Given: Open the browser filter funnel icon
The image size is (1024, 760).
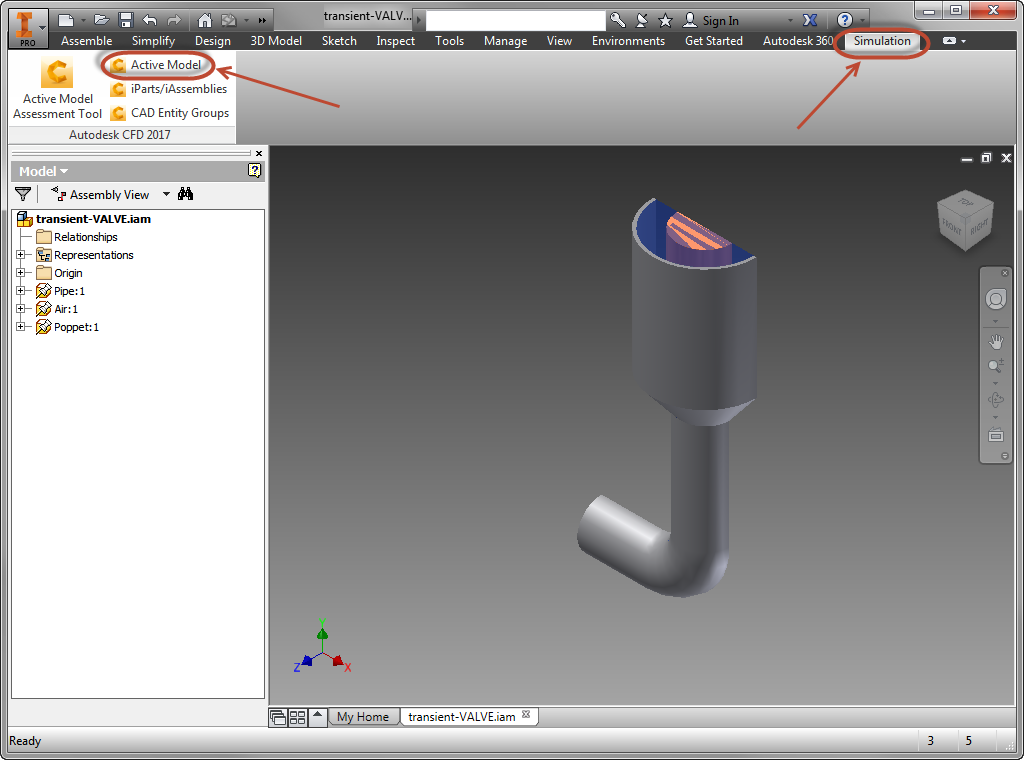Looking at the screenshot, I should coord(23,194).
